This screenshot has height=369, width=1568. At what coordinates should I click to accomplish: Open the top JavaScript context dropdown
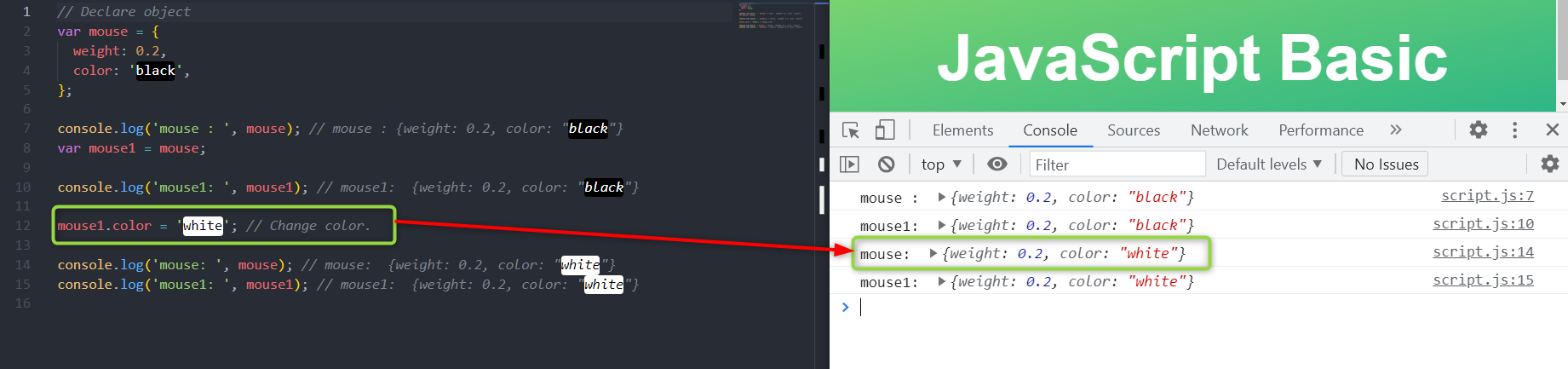941,164
